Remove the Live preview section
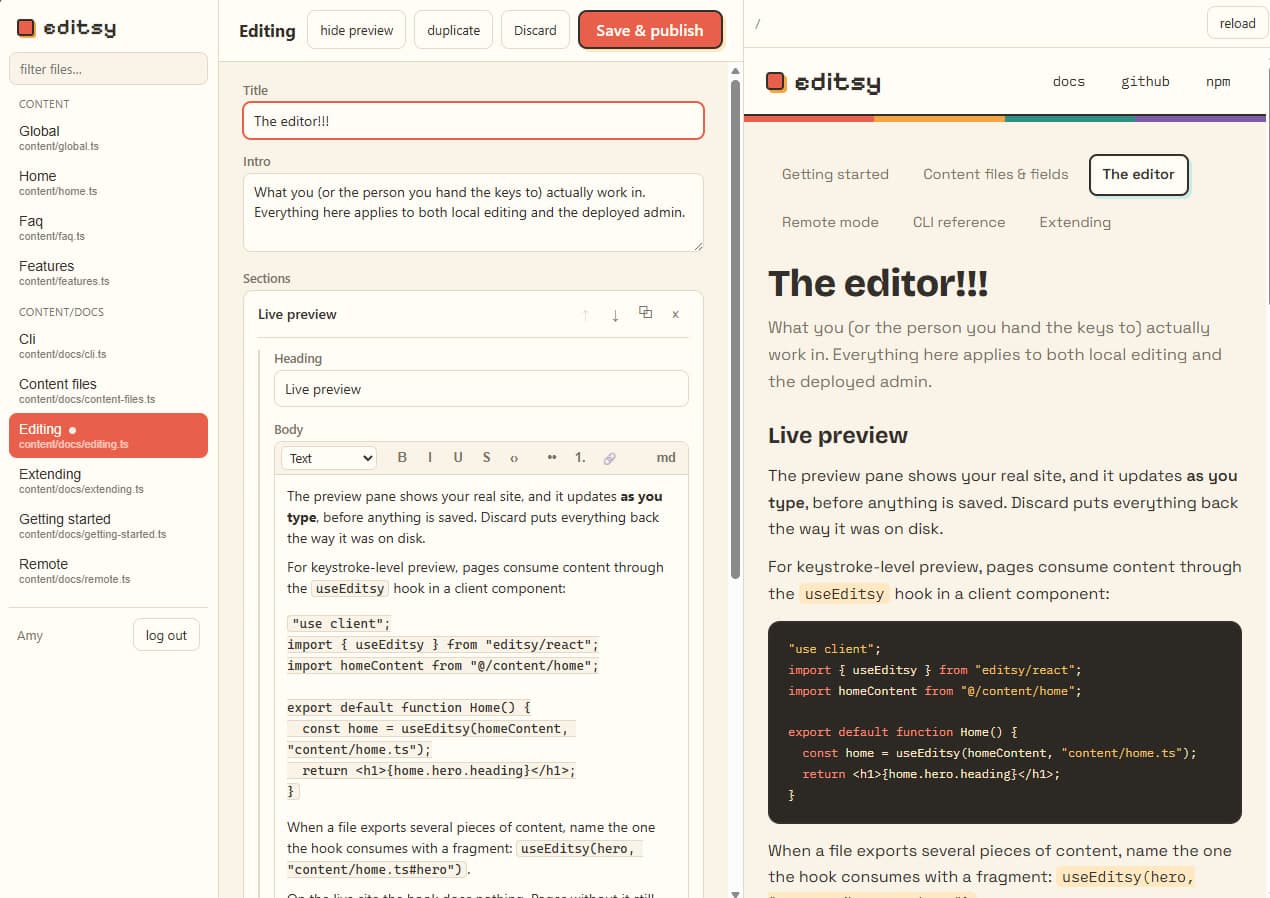 pyautogui.click(x=675, y=314)
